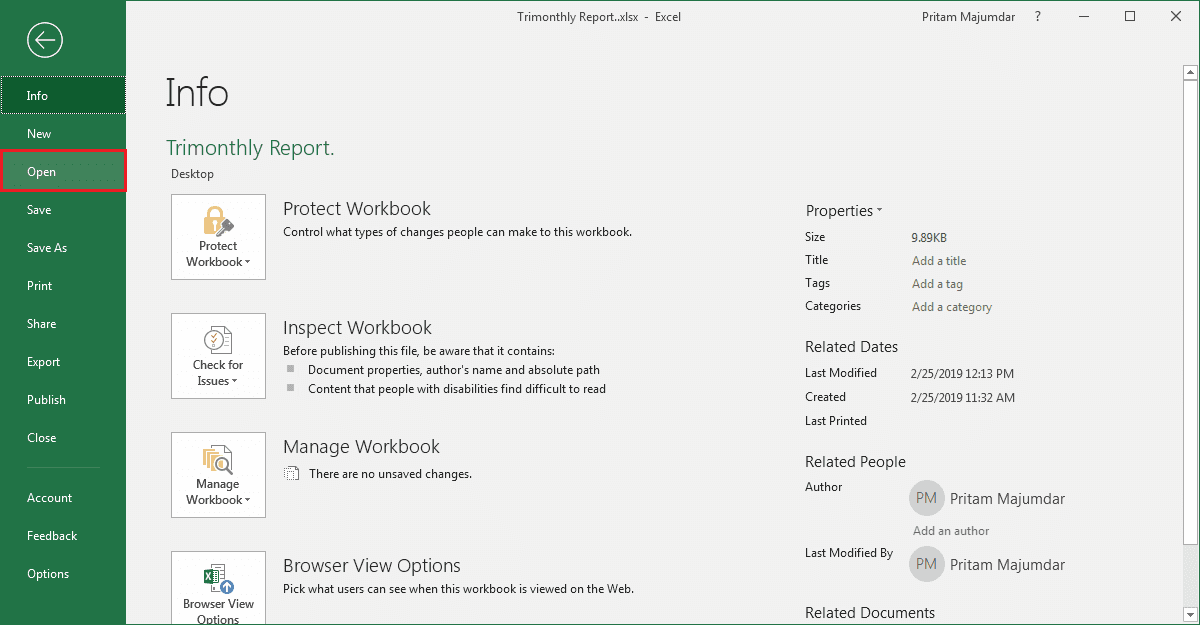Click the vertical scrollbar down arrow
The height and width of the screenshot is (625, 1200).
[1190, 614]
